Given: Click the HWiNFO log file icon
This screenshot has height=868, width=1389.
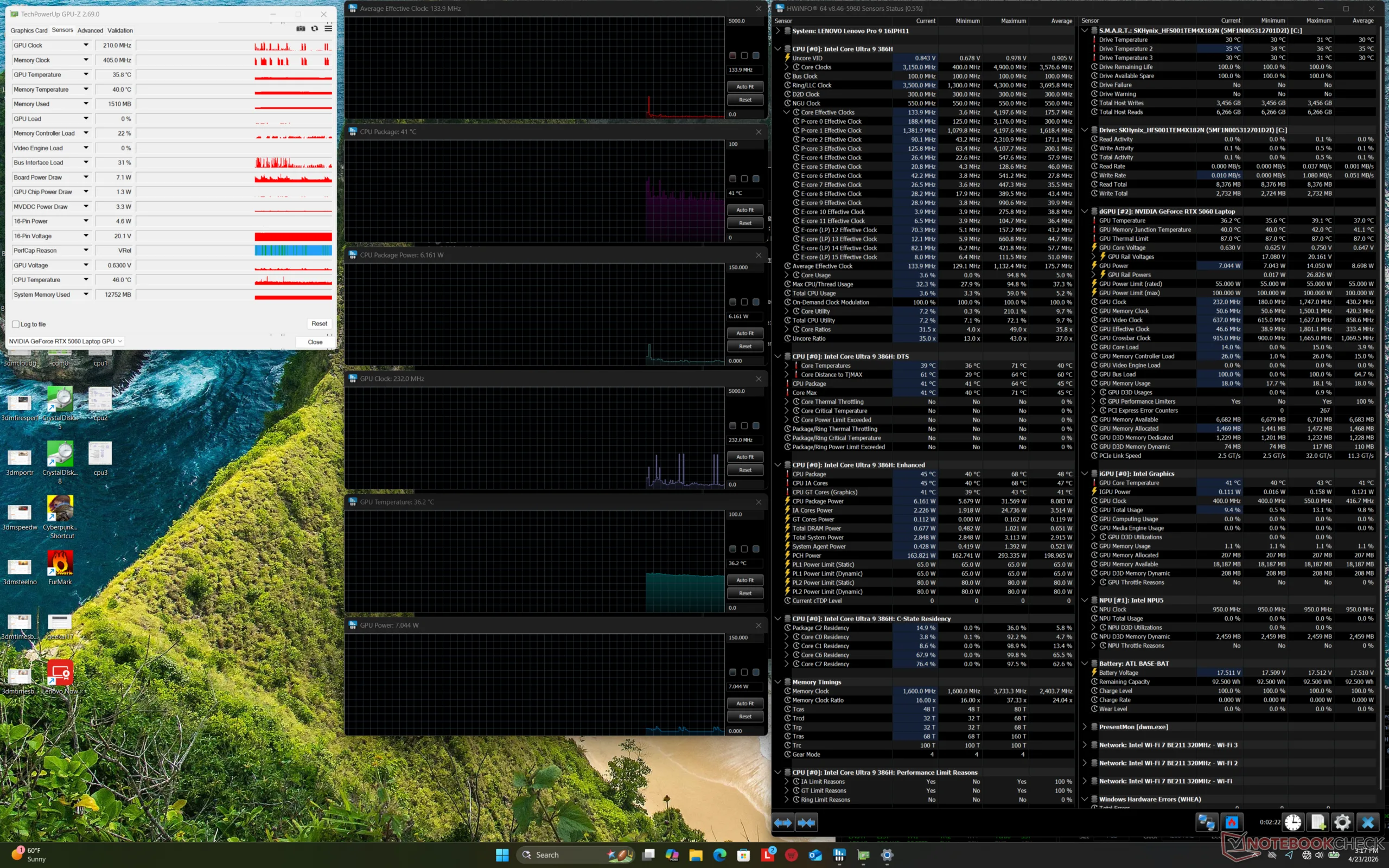Looking at the screenshot, I should pyautogui.click(x=1317, y=822).
